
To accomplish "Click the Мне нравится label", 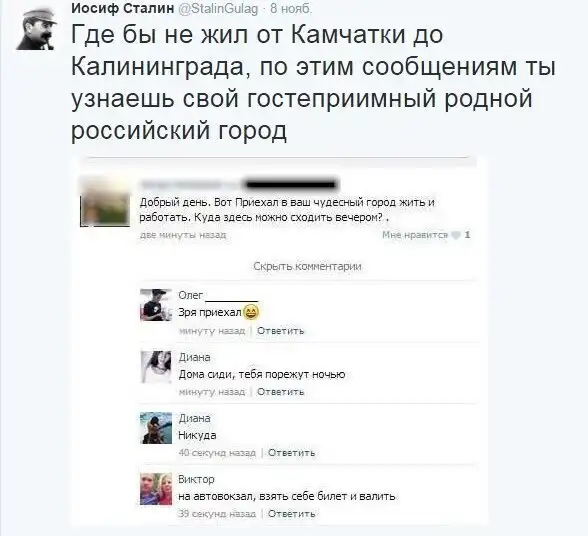I will tap(415, 235).
